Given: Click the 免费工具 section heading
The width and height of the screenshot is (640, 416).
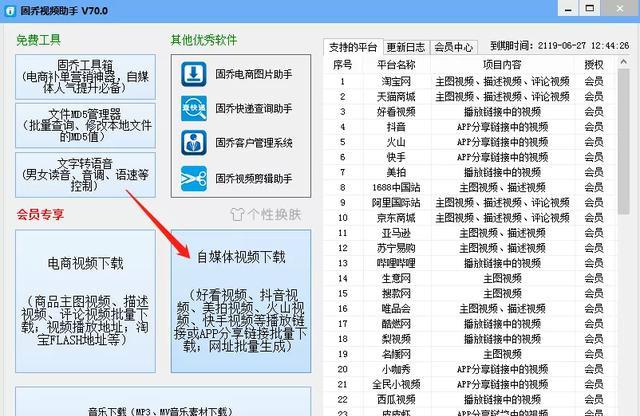Looking at the screenshot, I should pyautogui.click(x=38, y=40).
